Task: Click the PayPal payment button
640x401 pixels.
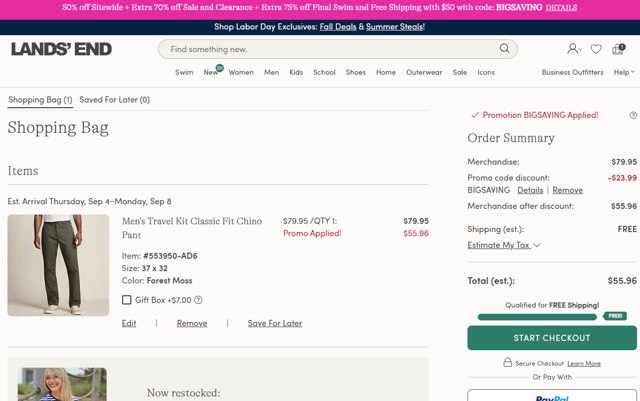Action: pyautogui.click(x=552, y=395)
